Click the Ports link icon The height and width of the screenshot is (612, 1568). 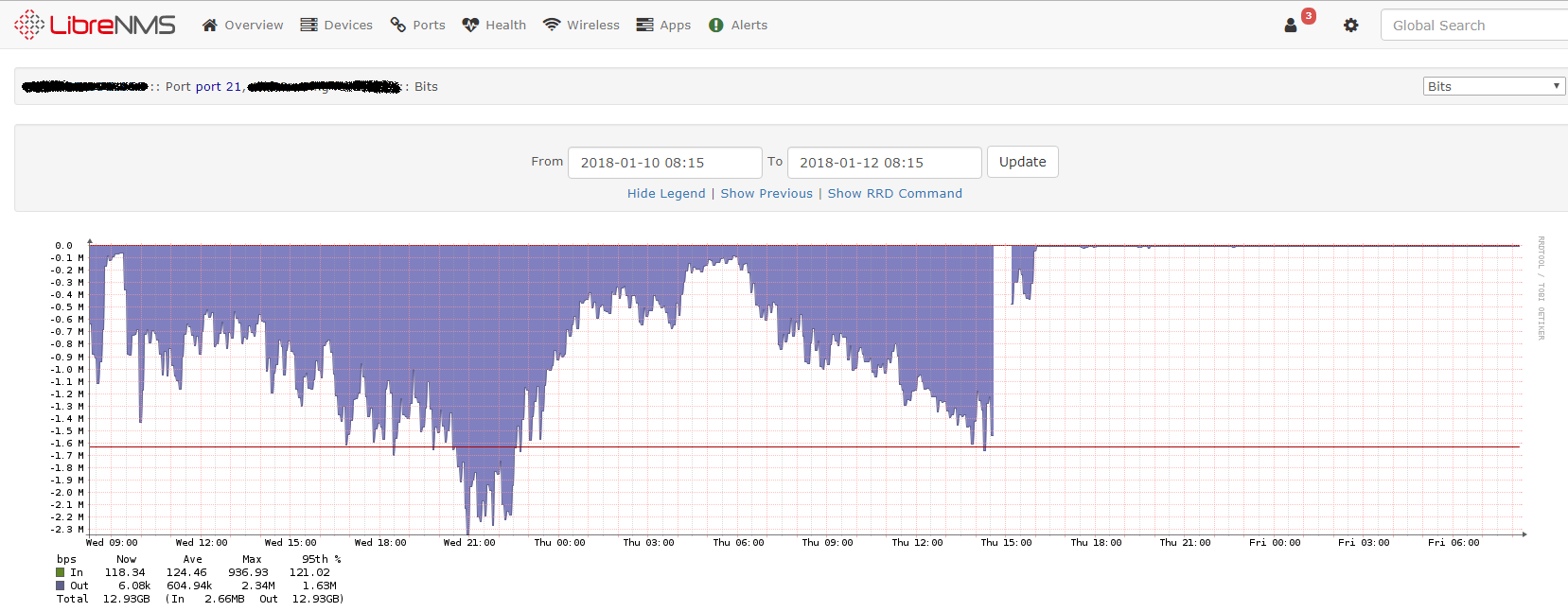point(398,26)
